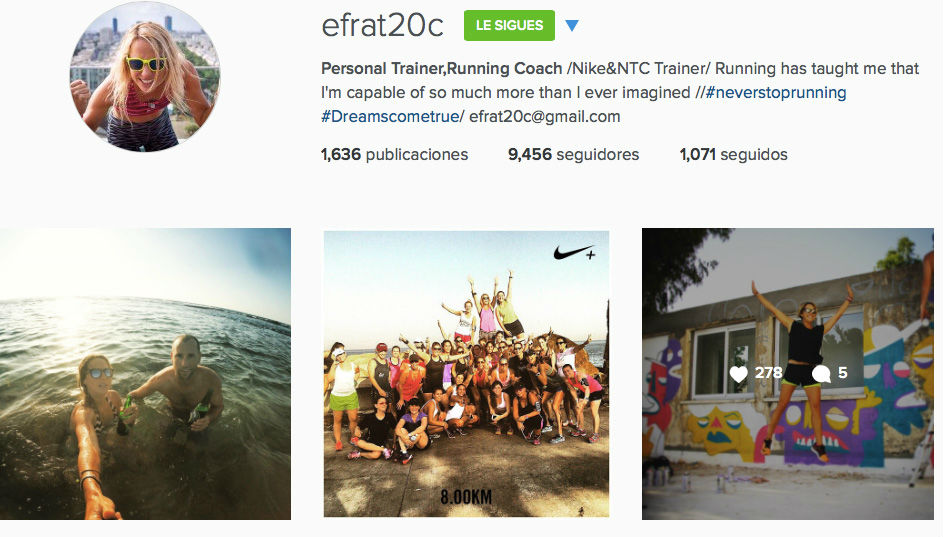The height and width of the screenshot is (537, 943).
Task: Click the 8.00KM label on group photo
Action: tap(466, 497)
